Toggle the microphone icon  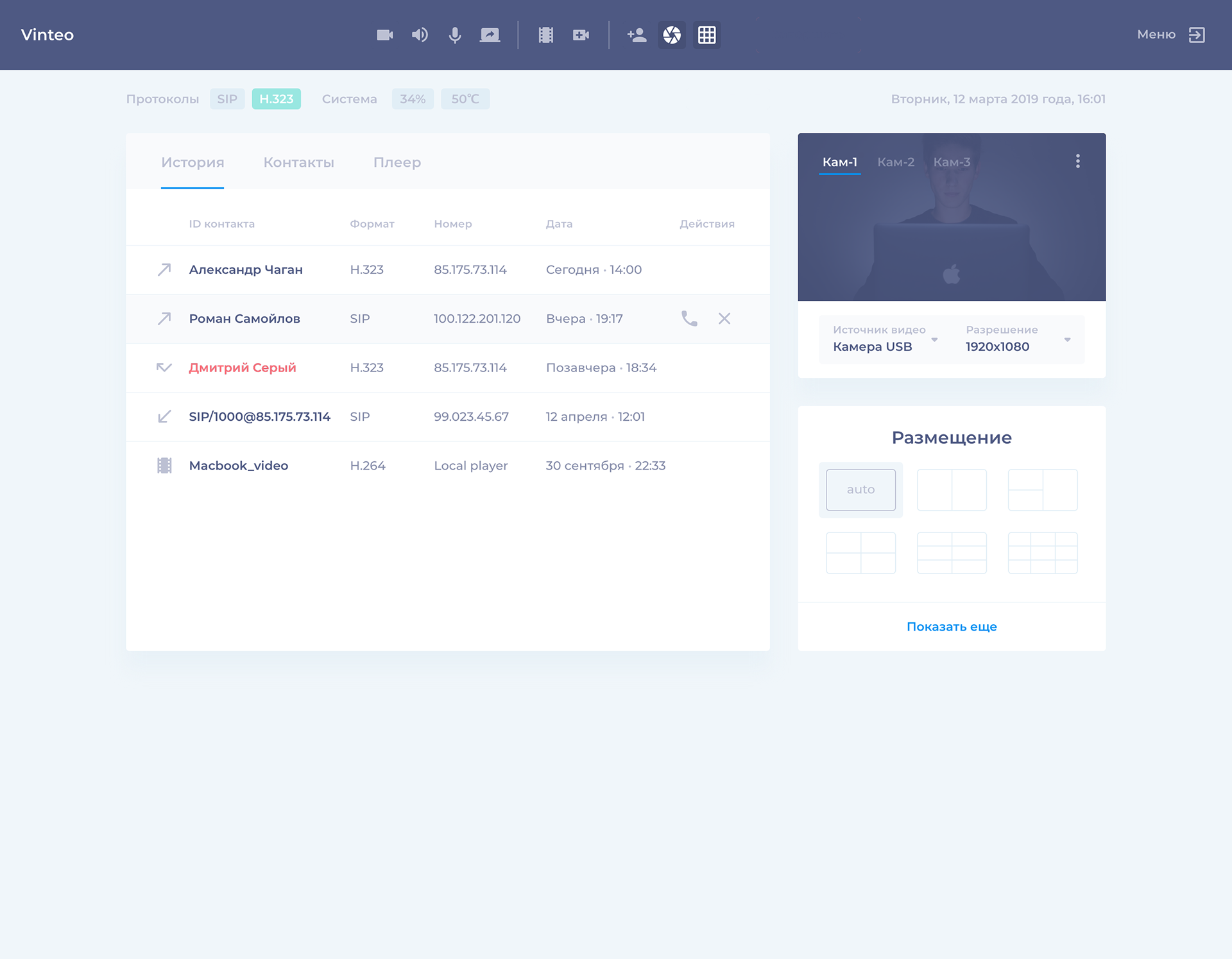click(455, 35)
